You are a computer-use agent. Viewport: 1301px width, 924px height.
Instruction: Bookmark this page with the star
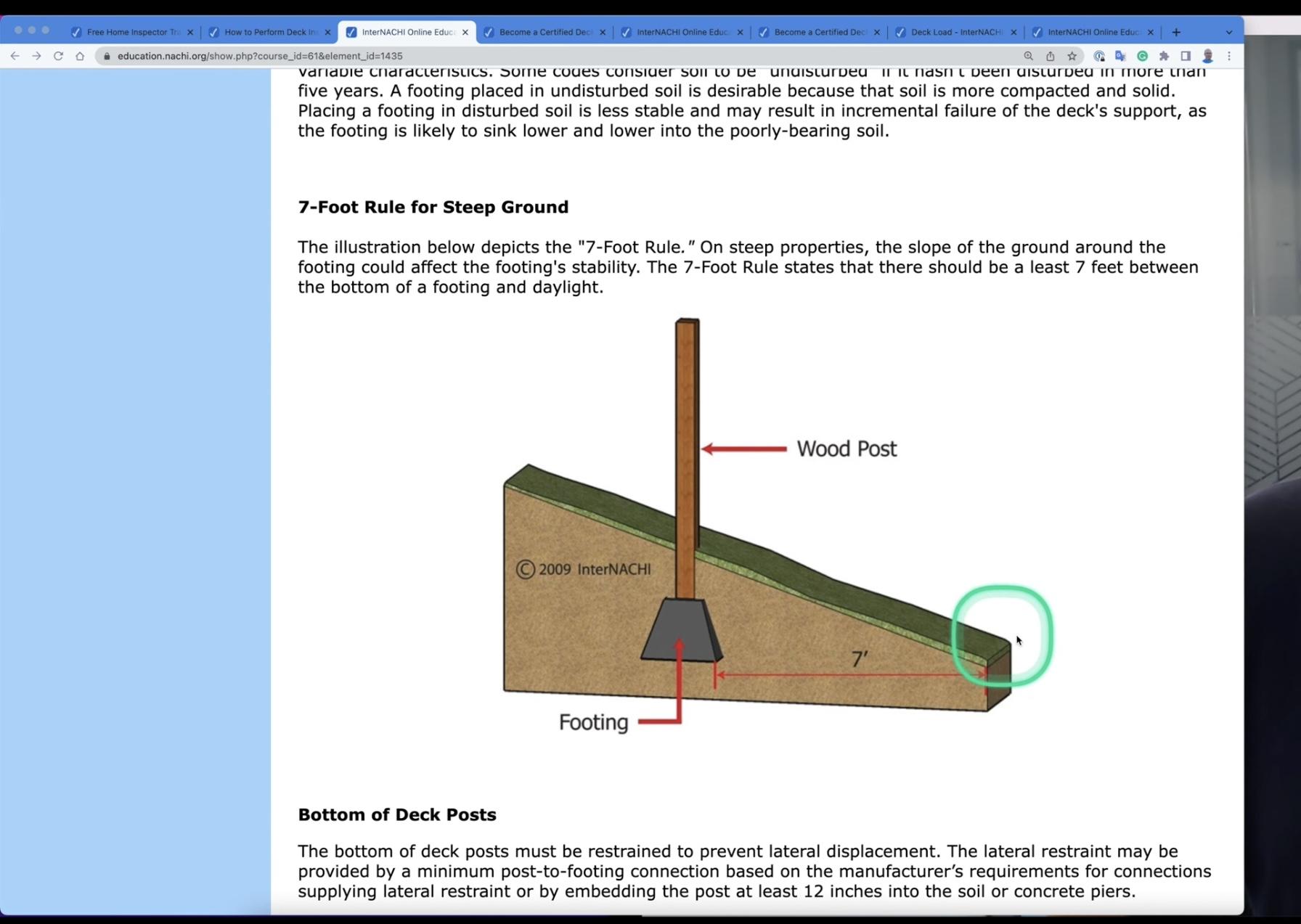(x=1072, y=56)
